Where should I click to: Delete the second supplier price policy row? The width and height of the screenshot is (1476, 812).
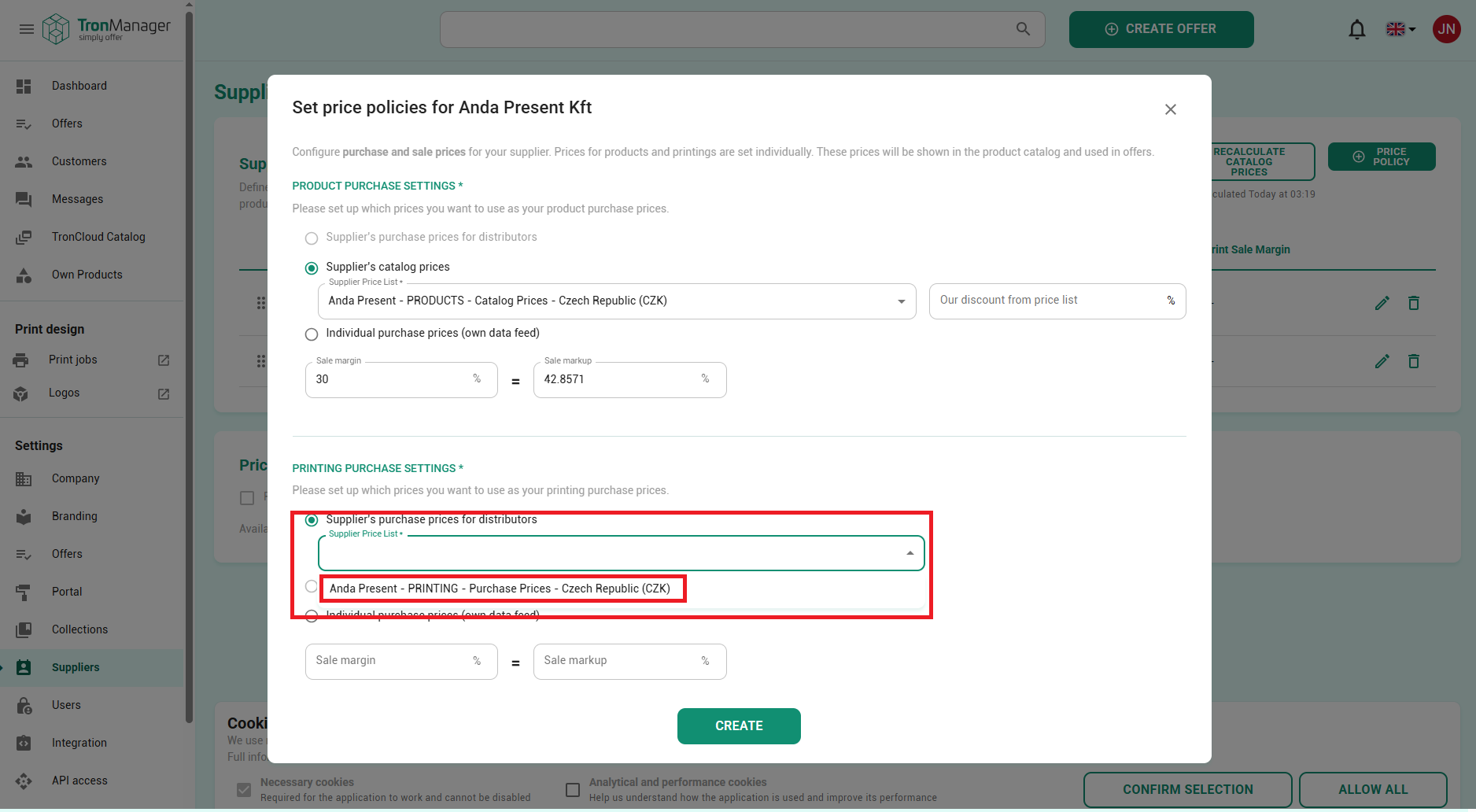(1414, 362)
